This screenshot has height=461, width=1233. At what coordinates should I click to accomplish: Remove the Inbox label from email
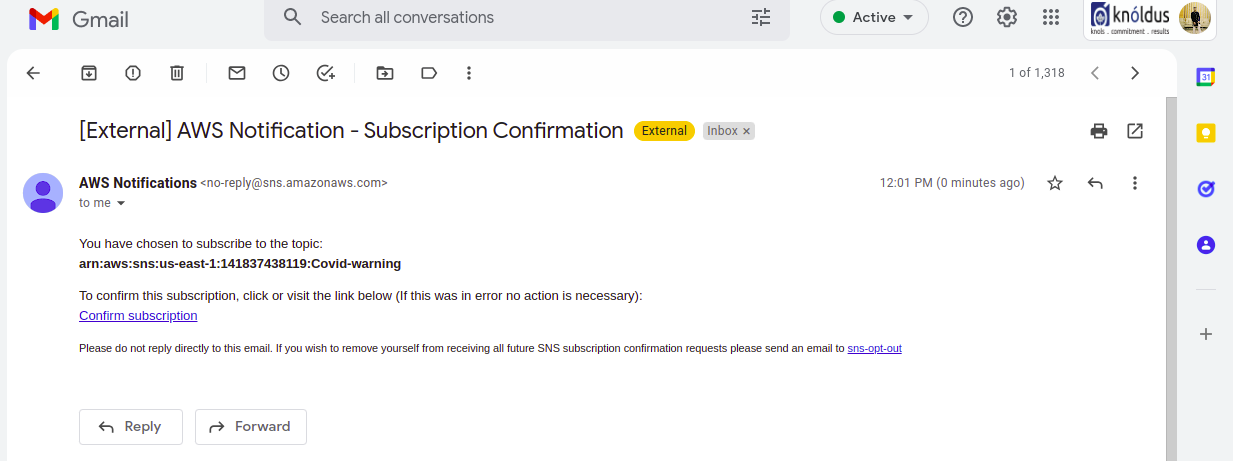[x=746, y=131]
